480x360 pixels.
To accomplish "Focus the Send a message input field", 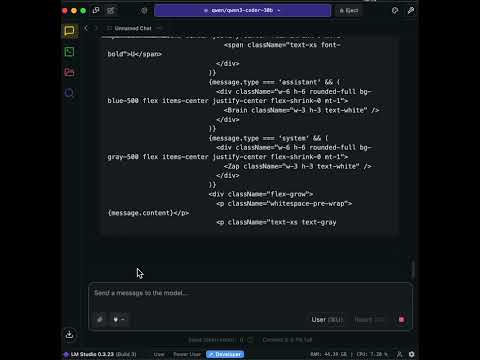I will pos(250,293).
